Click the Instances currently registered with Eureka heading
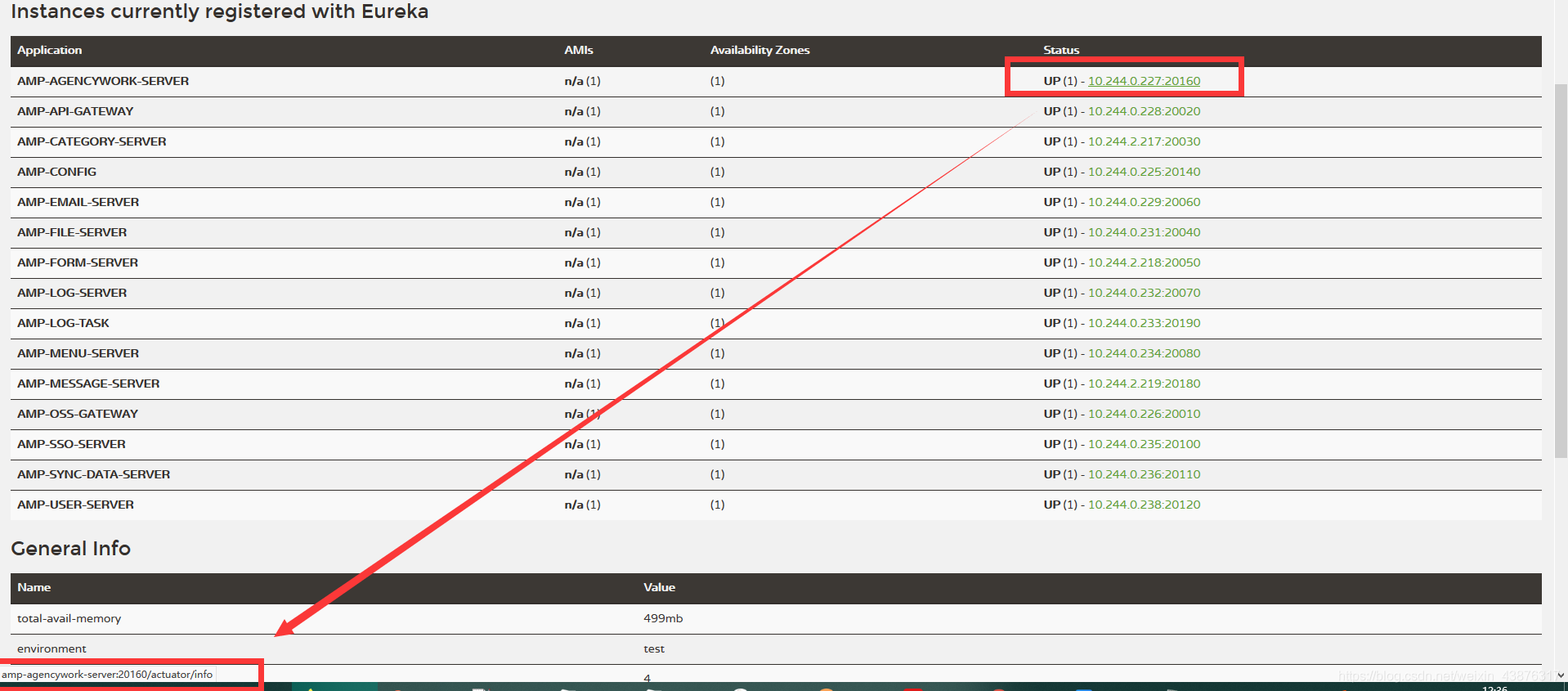 click(x=220, y=11)
